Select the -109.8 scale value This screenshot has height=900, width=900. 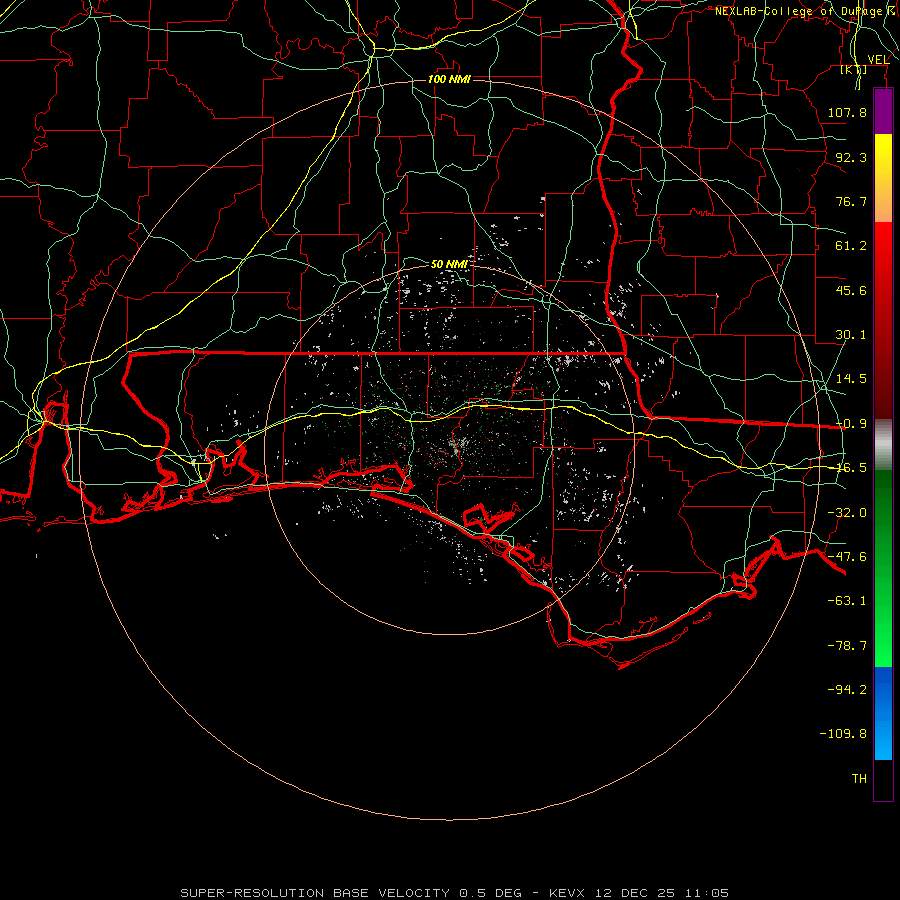[x=843, y=734]
